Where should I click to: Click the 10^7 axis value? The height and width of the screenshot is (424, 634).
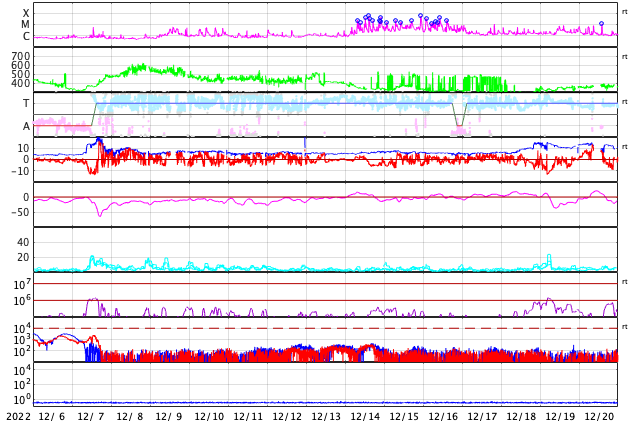point(22,284)
